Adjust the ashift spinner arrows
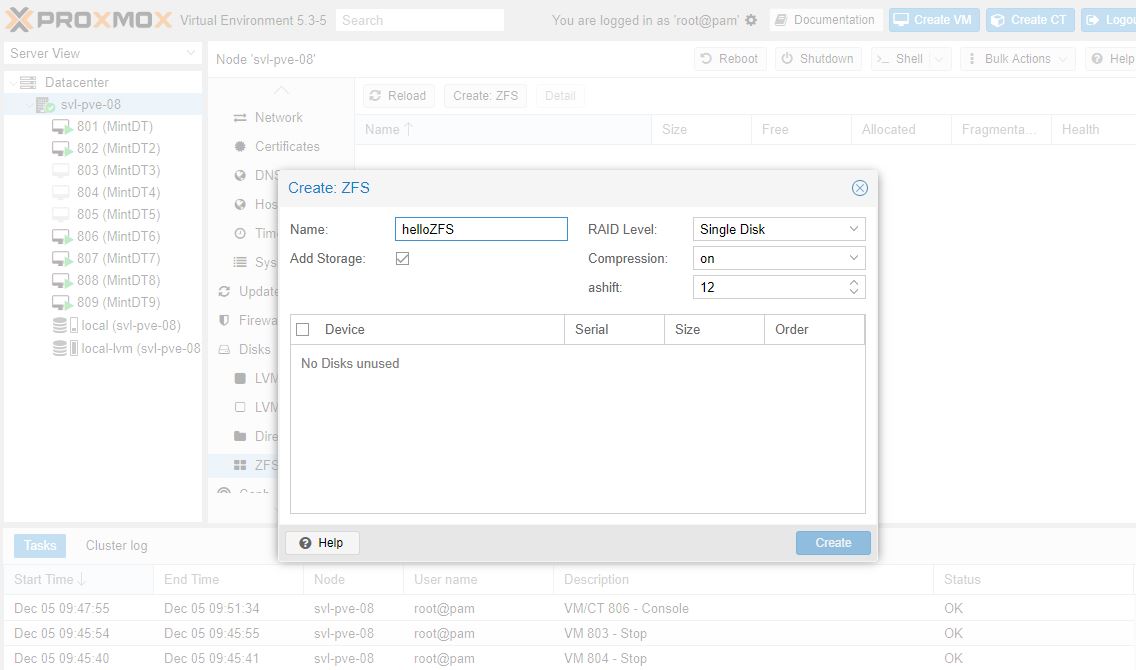This screenshot has height=670, width=1136. pyautogui.click(x=853, y=287)
